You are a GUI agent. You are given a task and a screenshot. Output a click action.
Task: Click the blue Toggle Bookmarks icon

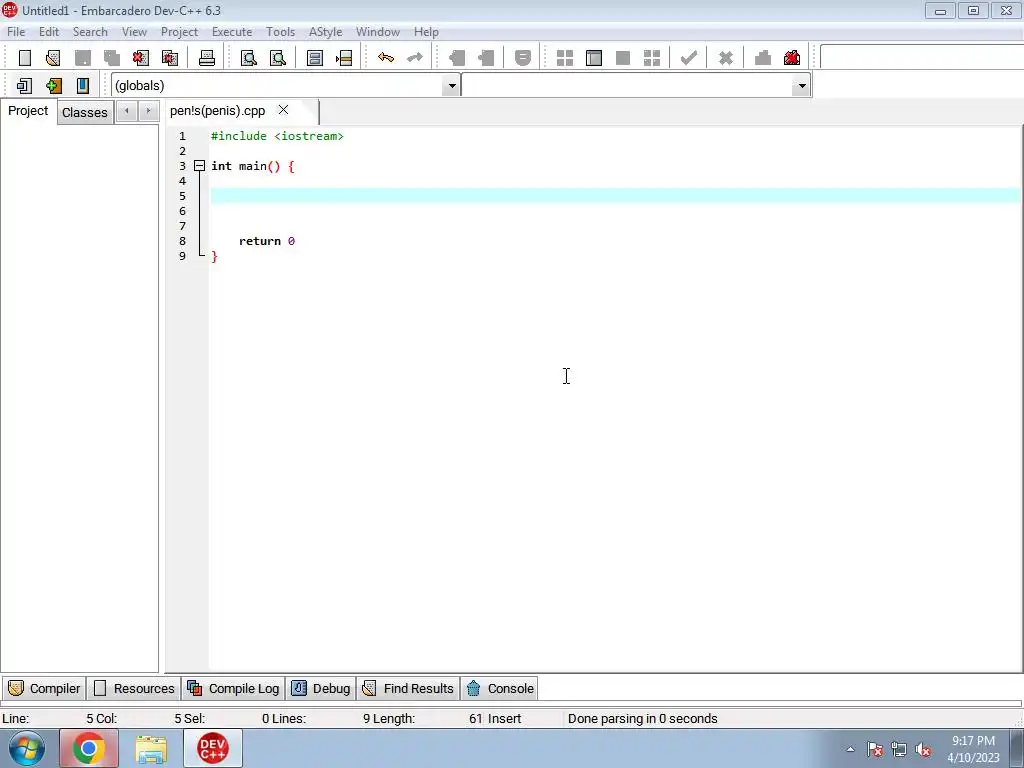[x=83, y=86]
